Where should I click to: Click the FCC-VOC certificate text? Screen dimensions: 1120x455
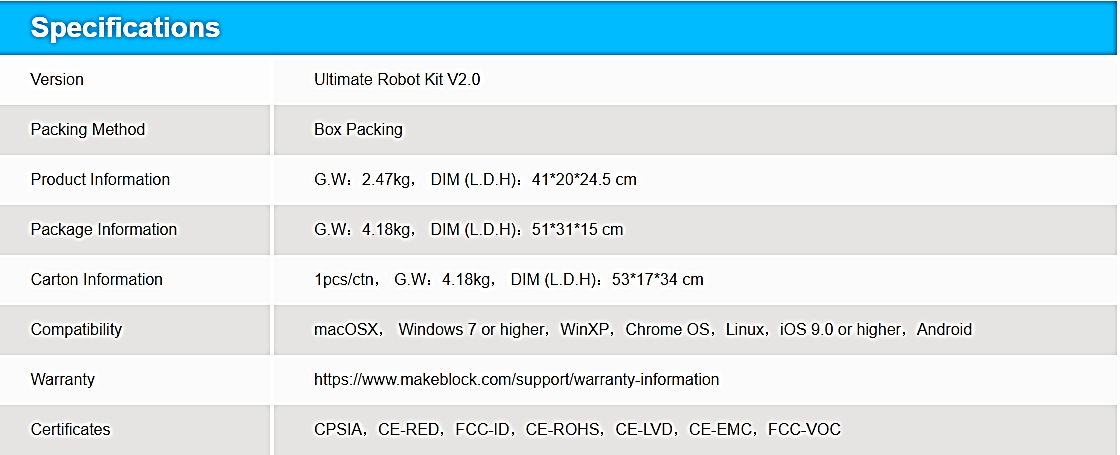click(804, 430)
